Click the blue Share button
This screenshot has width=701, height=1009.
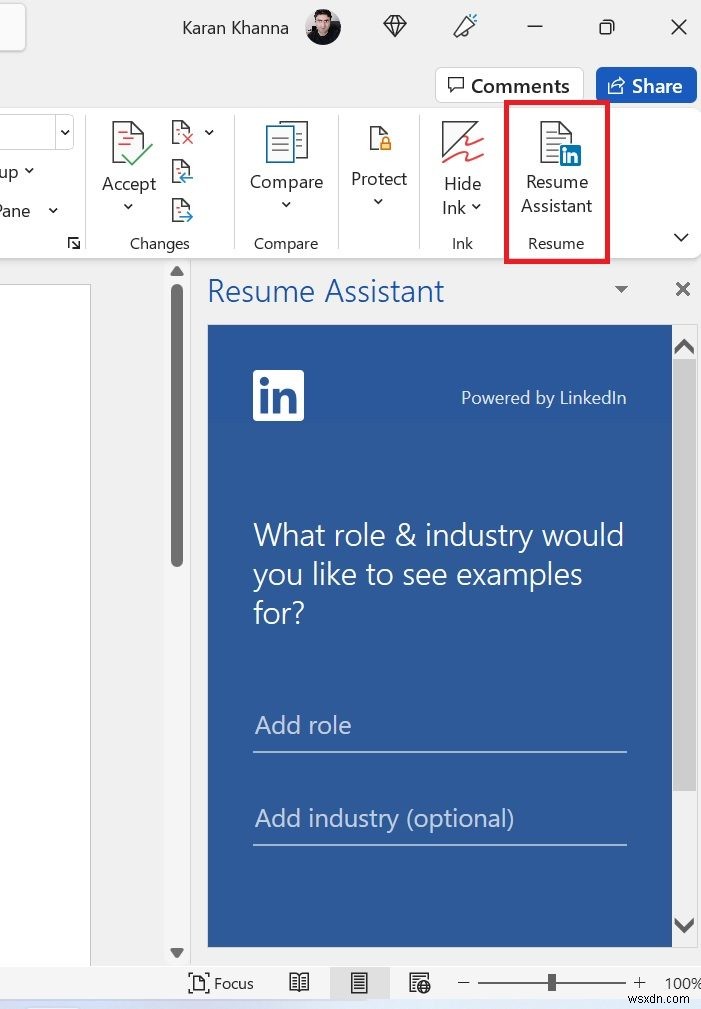pos(645,85)
